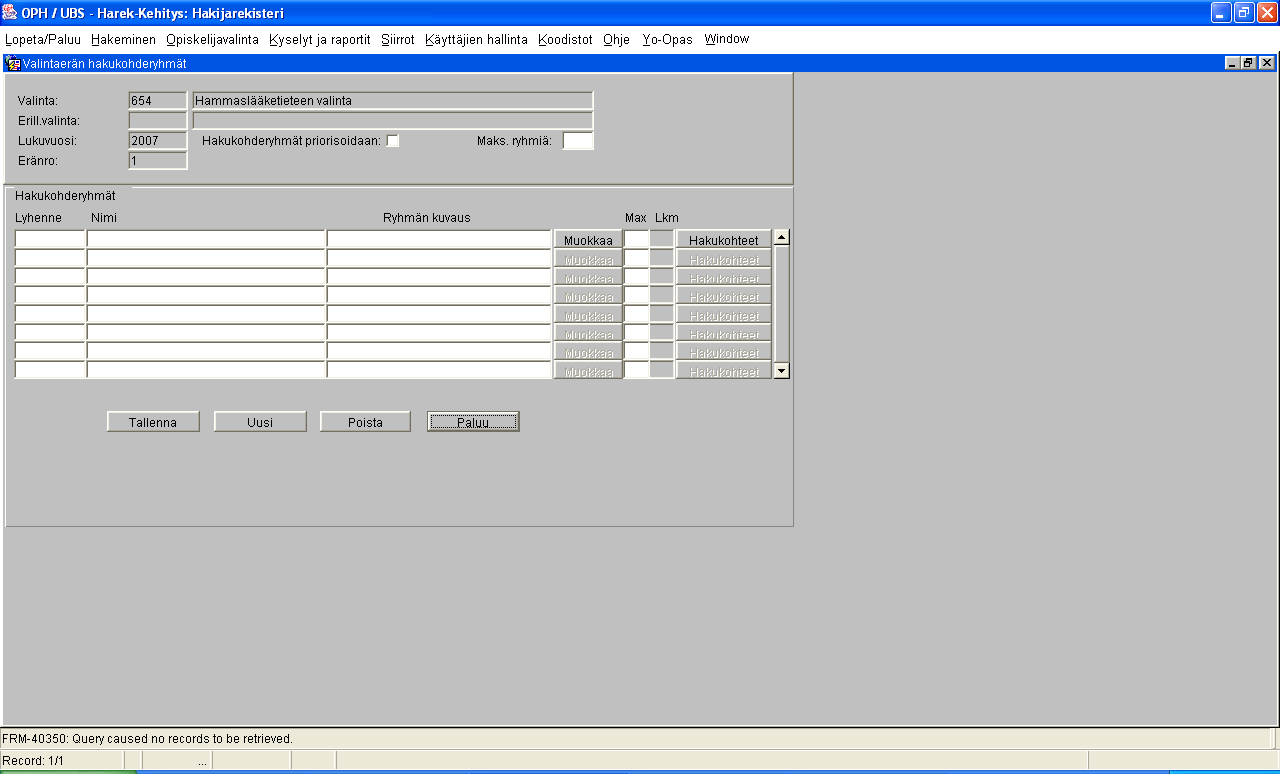Open the Window menu
This screenshot has height=774, width=1280.
point(727,39)
